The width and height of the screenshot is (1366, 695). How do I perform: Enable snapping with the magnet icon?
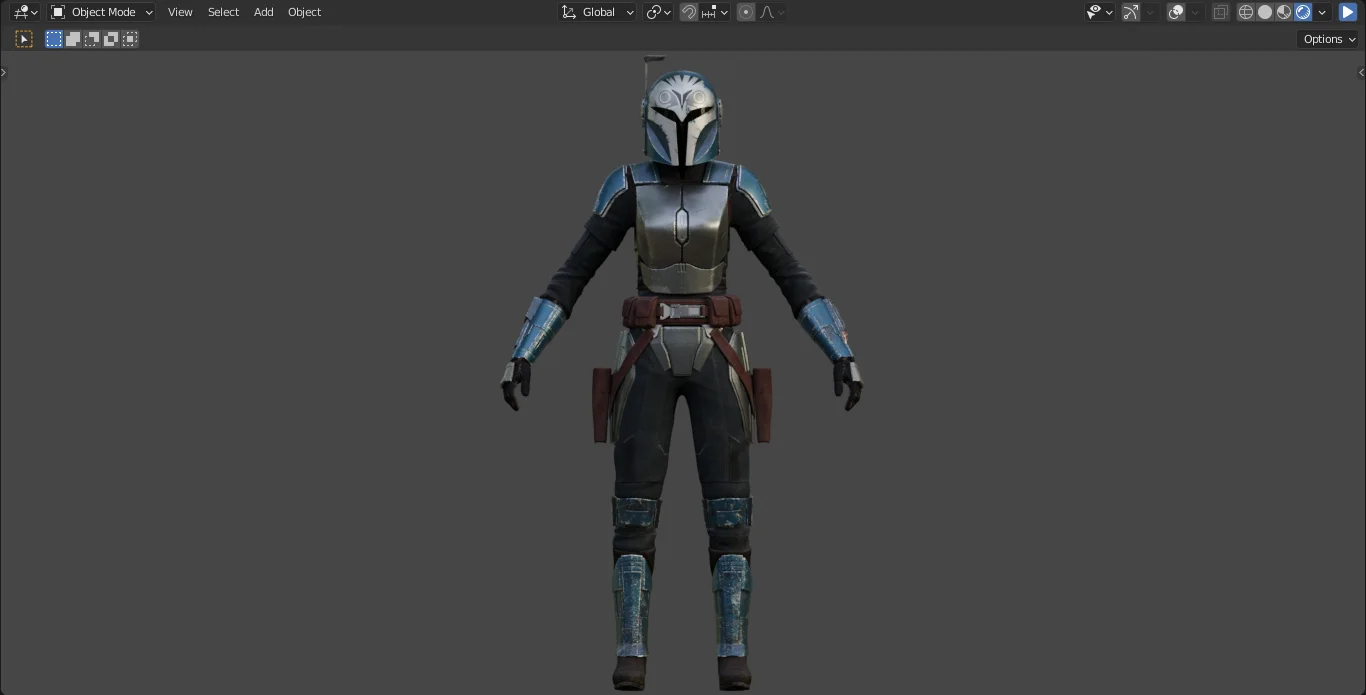pos(689,11)
